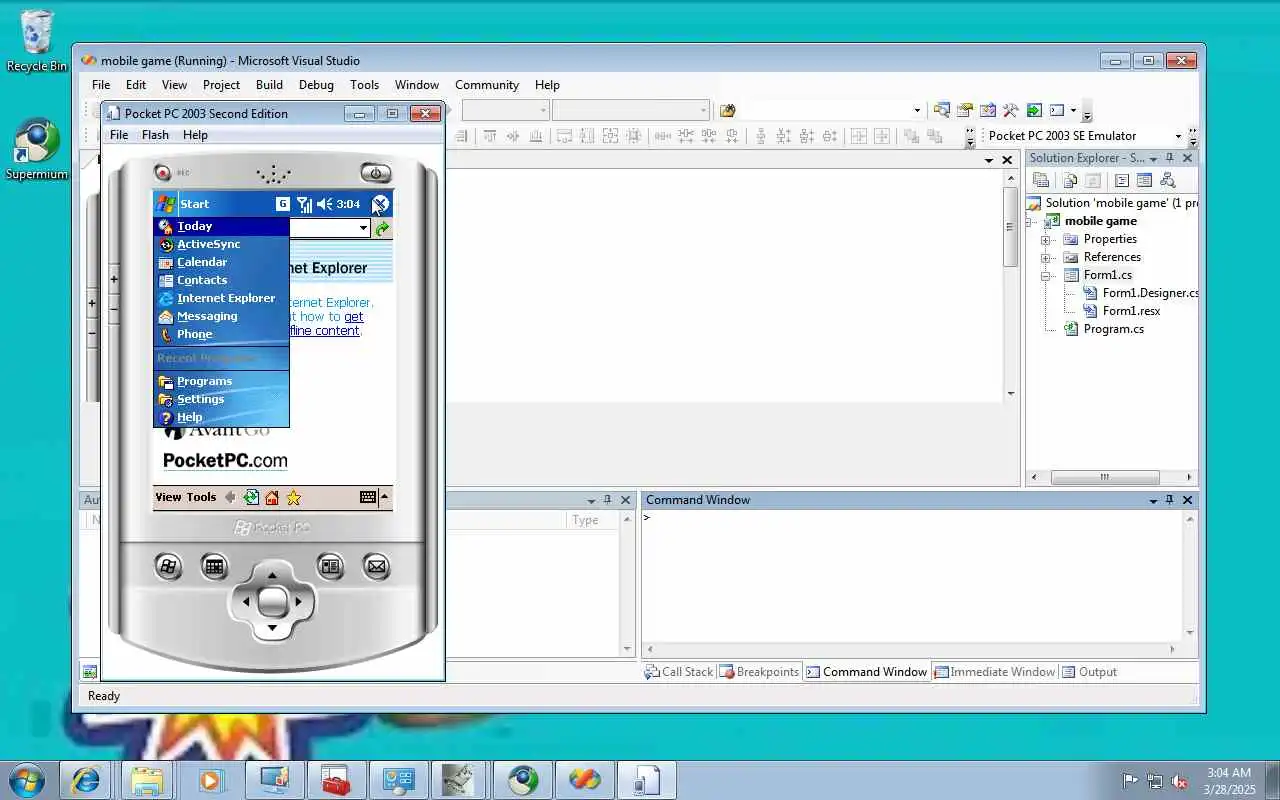Click the Back arrow in Pocket IE toolbar
The image size is (1280, 800).
pyautogui.click(x=230, y=497)
